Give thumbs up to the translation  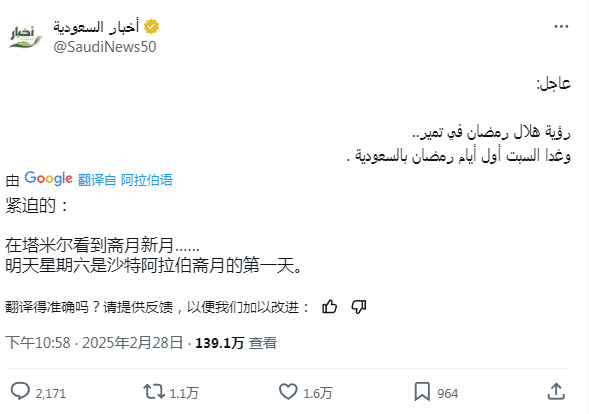pos(329,307)
